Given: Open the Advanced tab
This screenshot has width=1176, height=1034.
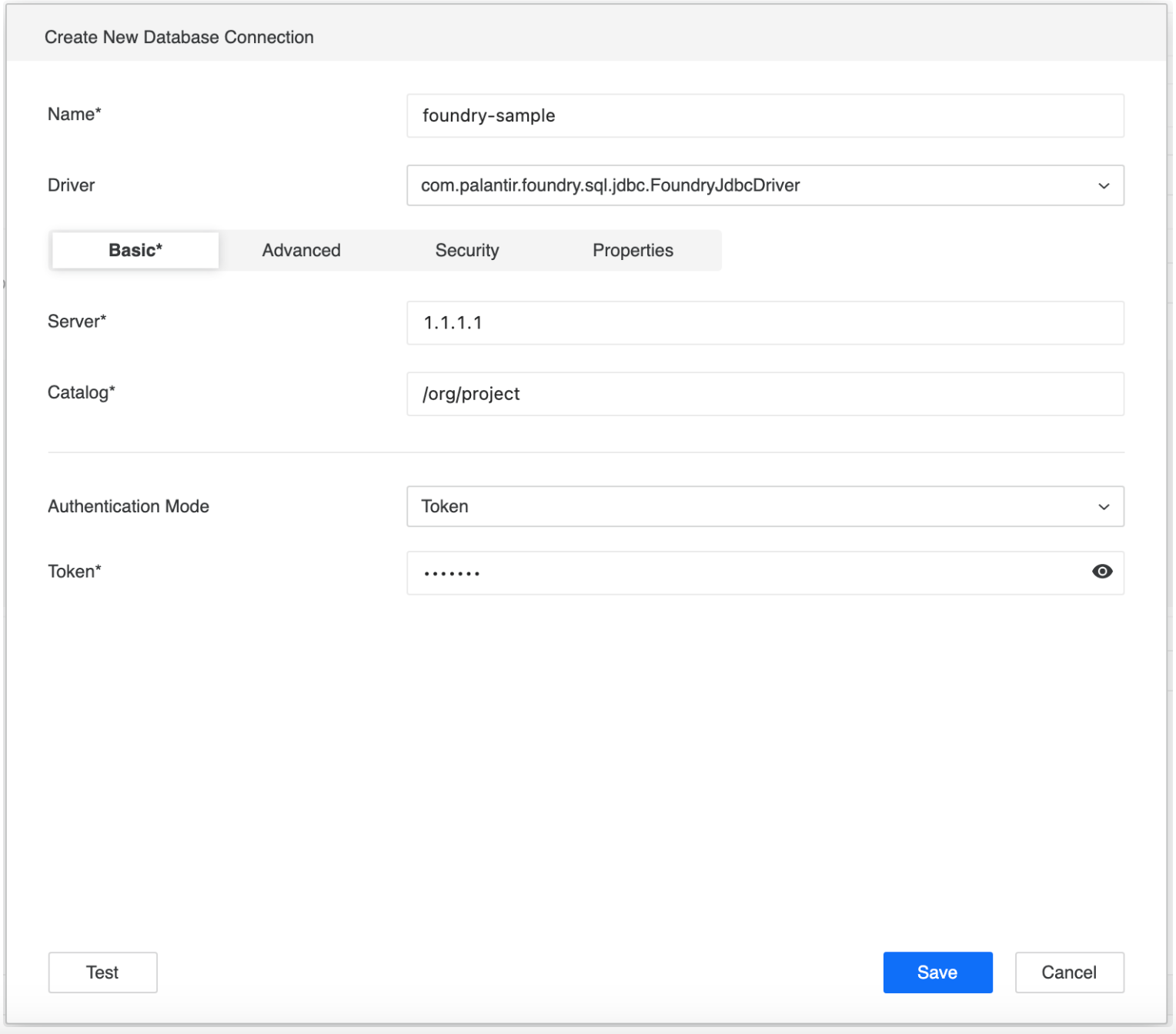Looking at the screenshot, I should click(301, 251).
